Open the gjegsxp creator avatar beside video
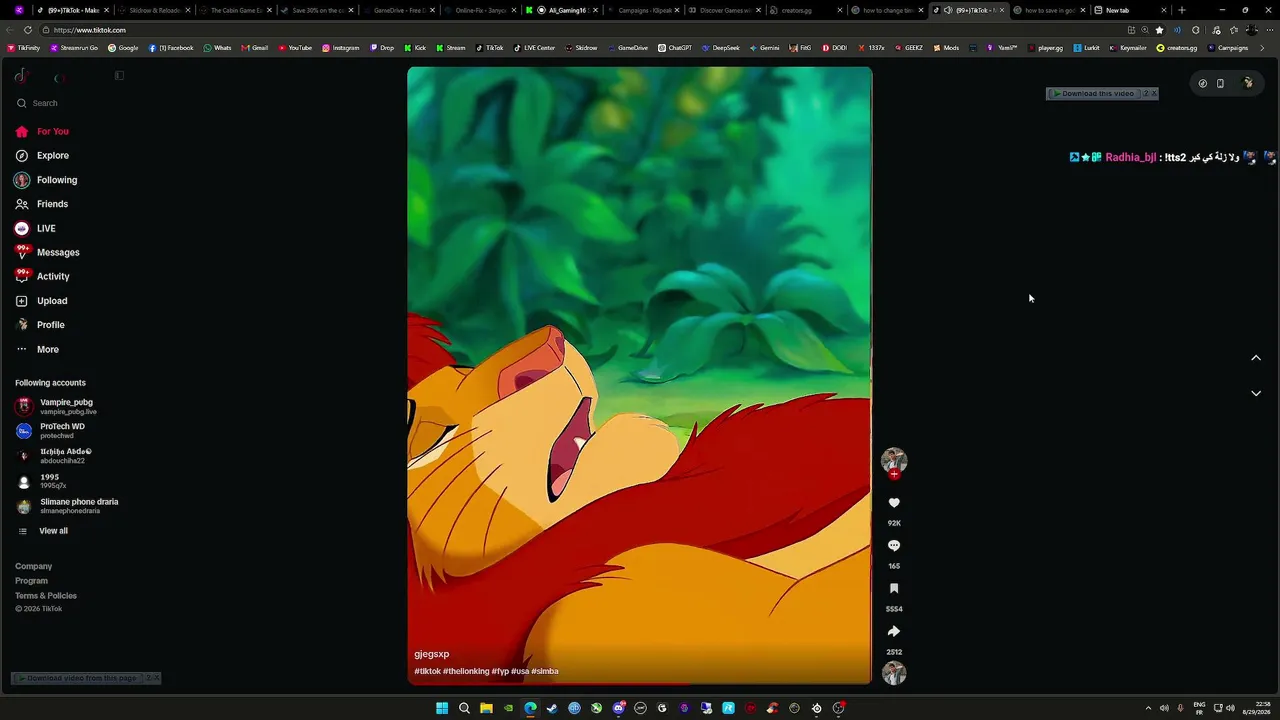This screenshot has width=1280, height=720. [894, 460]
